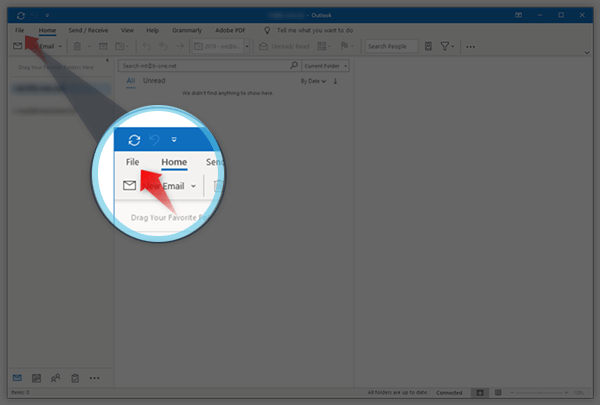Switch to Mail in navigation bar
The height and width of the screenshot is (405, 600).
point(17,378)
